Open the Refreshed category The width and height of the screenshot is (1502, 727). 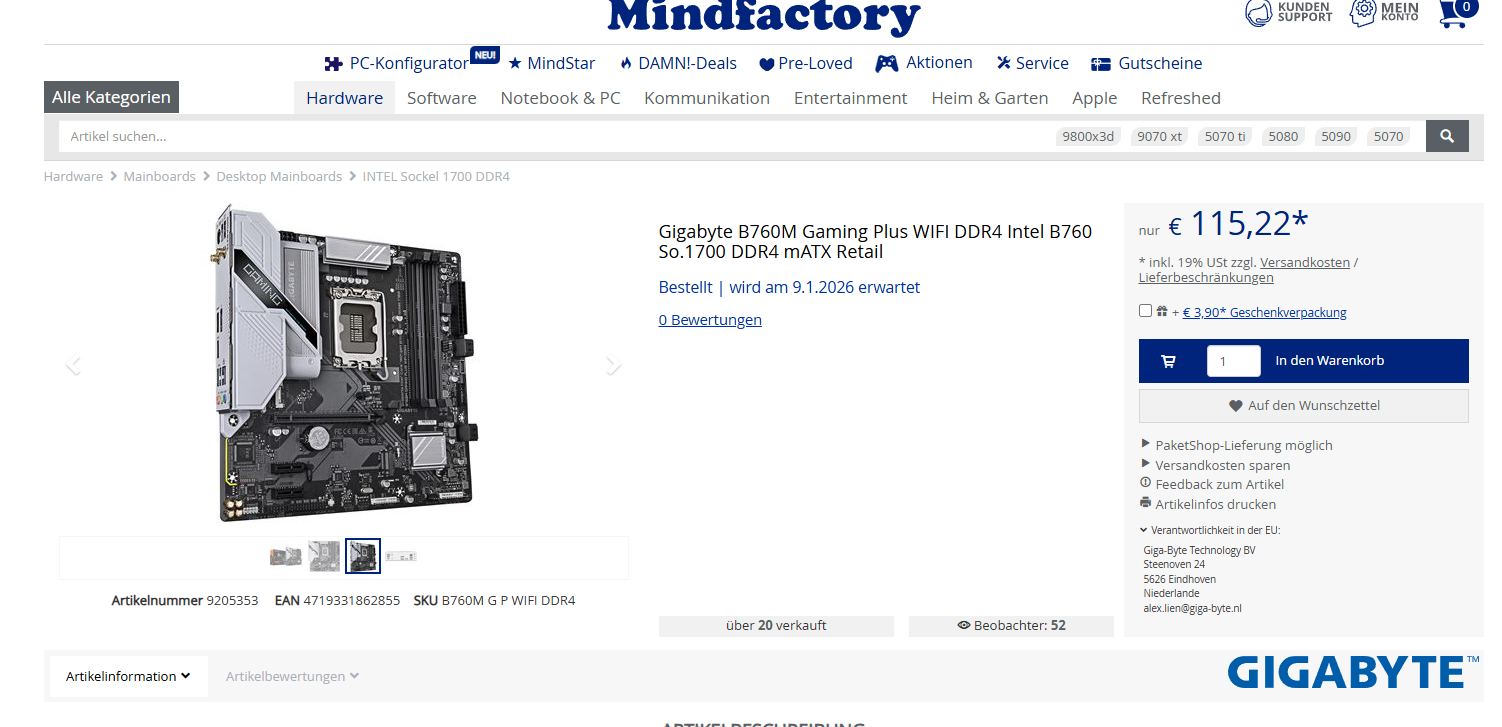pos(1180,98)
